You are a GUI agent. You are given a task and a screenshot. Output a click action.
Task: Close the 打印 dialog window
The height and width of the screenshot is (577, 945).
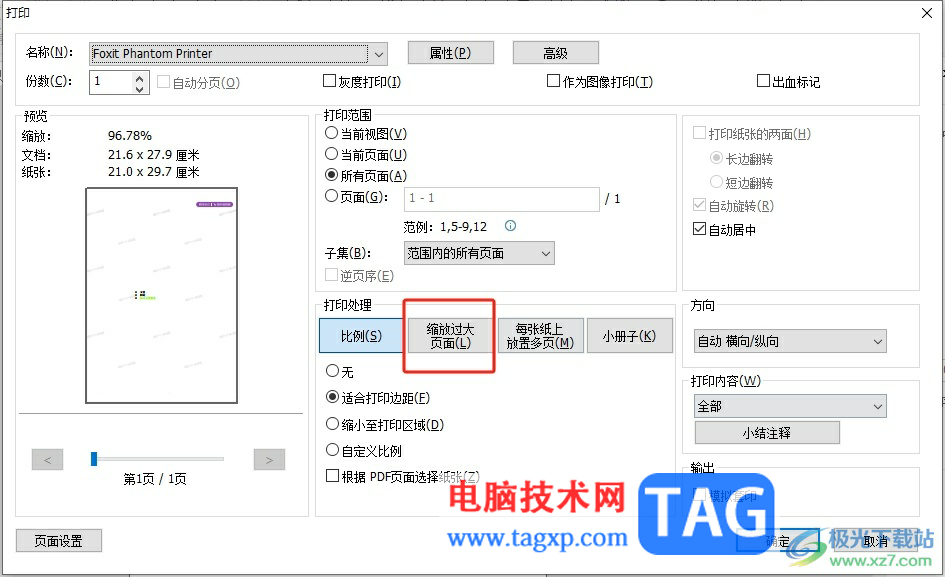pyautogui.click(x=927, y=13)
